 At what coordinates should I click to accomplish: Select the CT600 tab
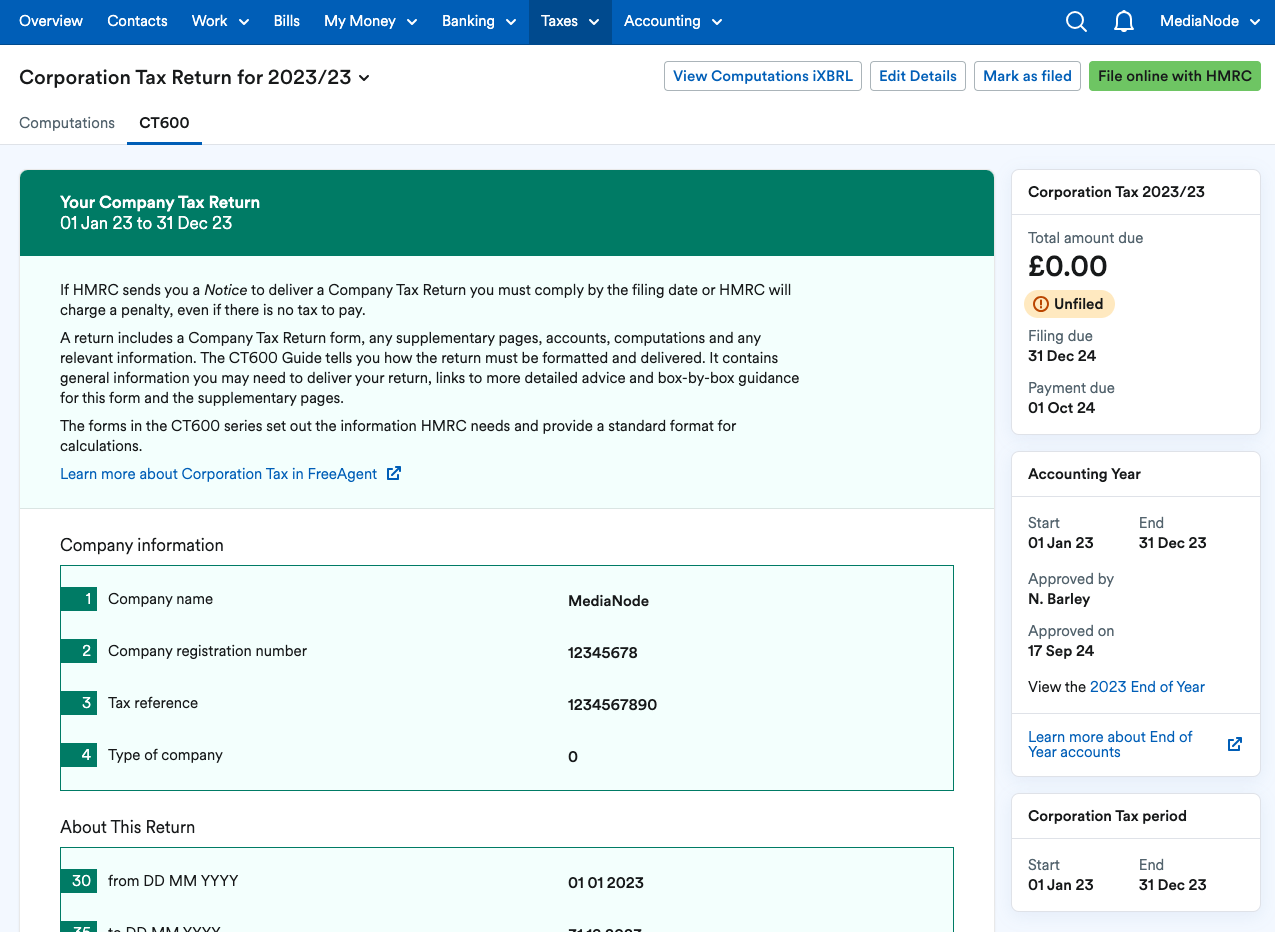[x=164, y=123]
